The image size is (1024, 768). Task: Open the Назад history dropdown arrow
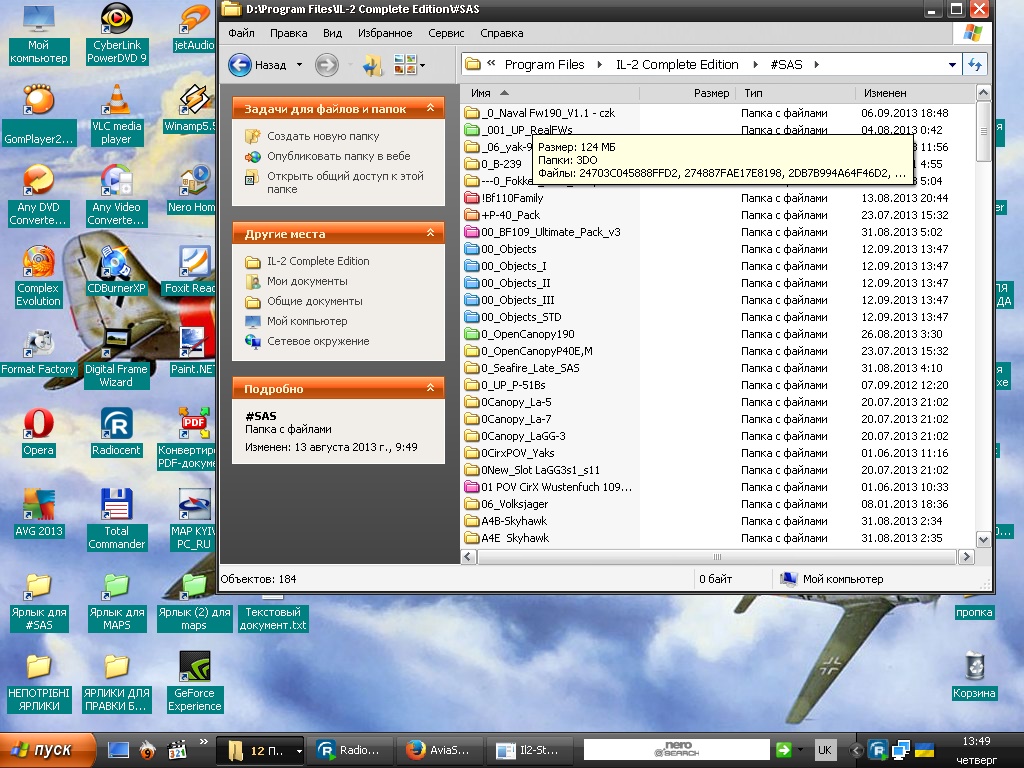(299, 65)
